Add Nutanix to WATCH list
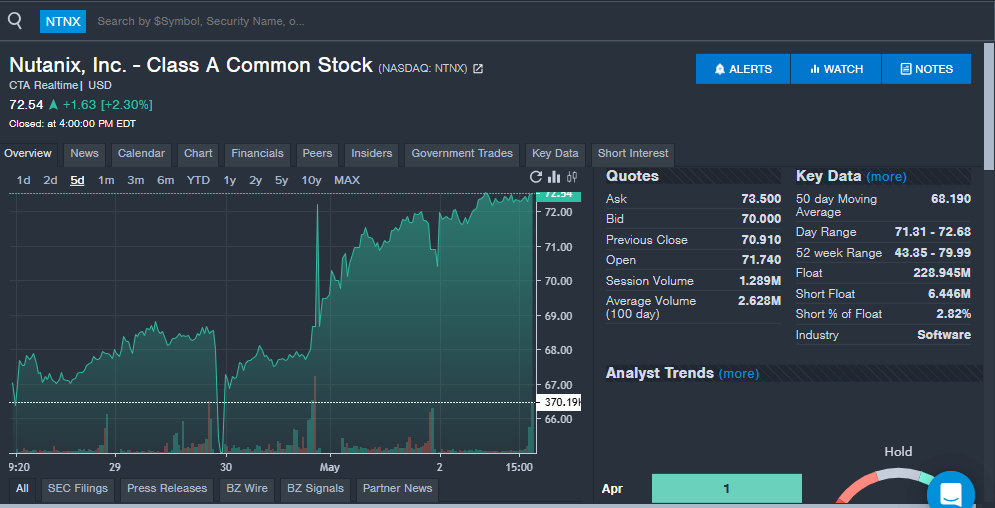This screenshot has height=508, width=995. tap(836, 69)
